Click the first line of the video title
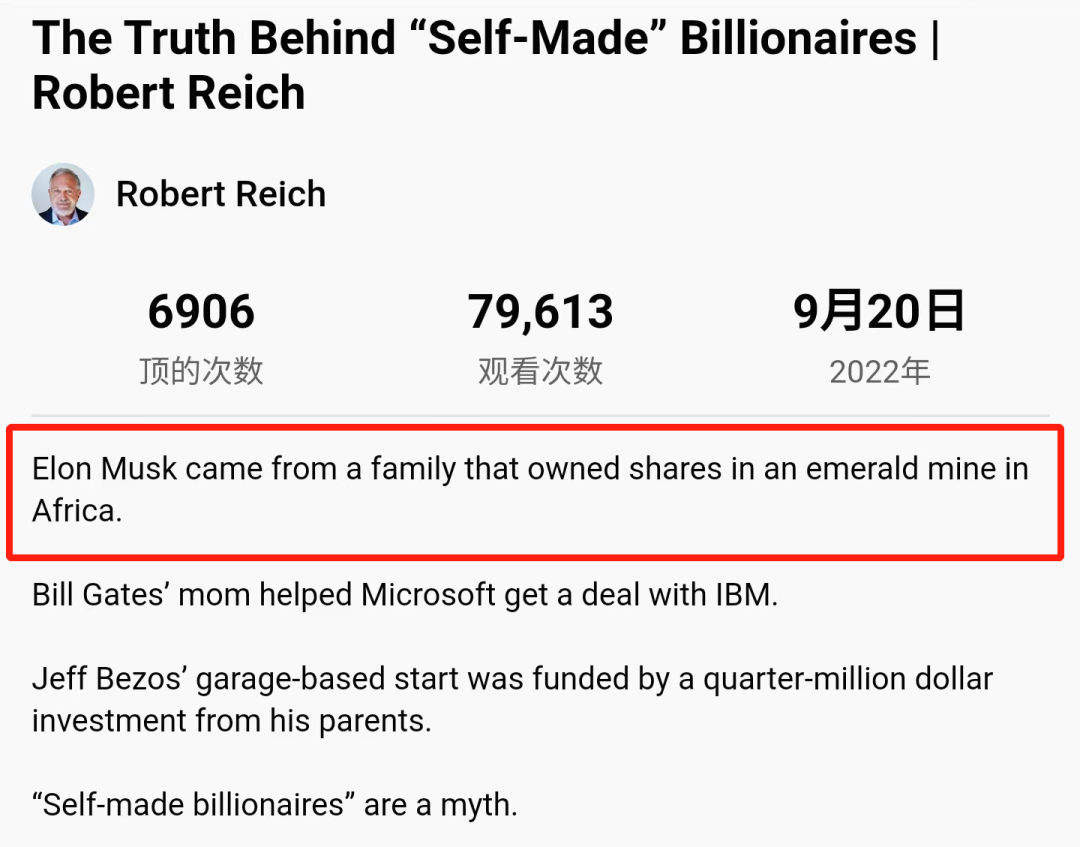The width and height of the screenshot is (1080, 847). (x=486, y=39)
